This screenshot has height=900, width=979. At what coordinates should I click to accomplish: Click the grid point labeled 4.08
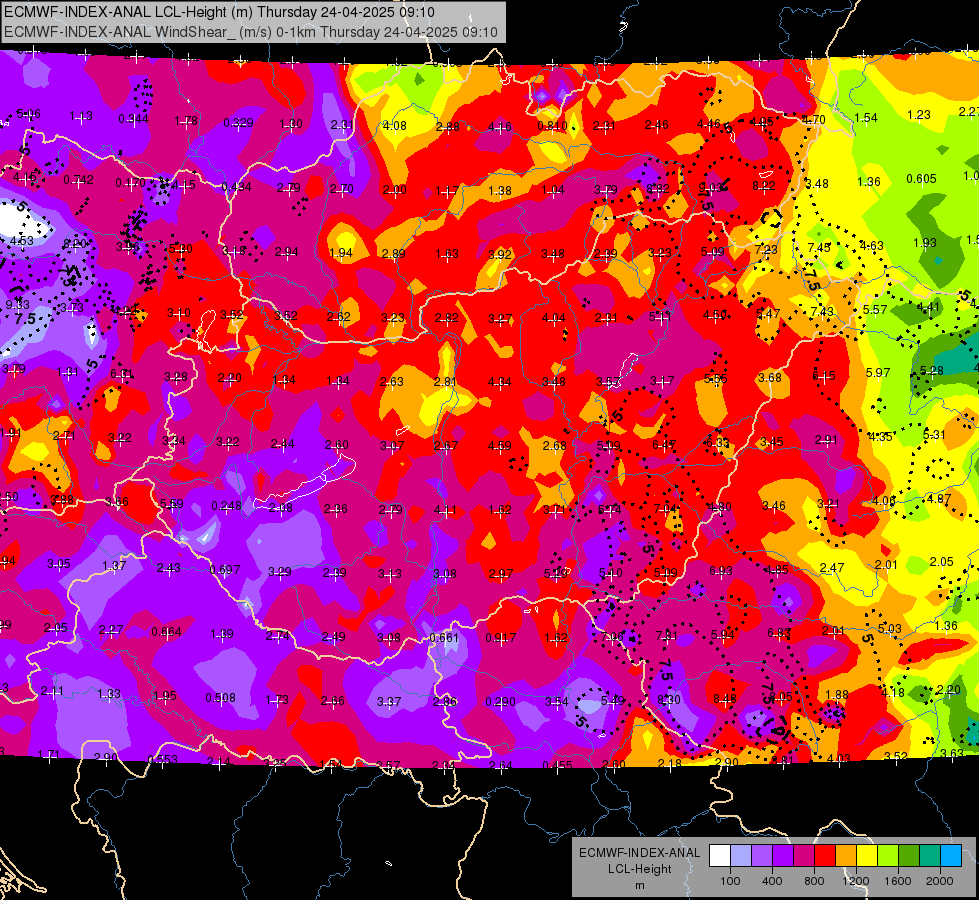click(395, 126)
